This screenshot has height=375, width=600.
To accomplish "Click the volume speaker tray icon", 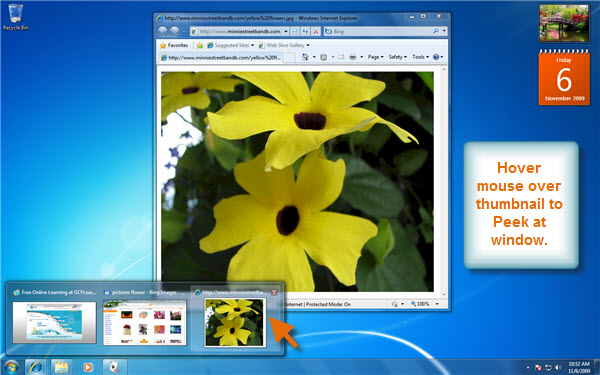I will 558,367.
